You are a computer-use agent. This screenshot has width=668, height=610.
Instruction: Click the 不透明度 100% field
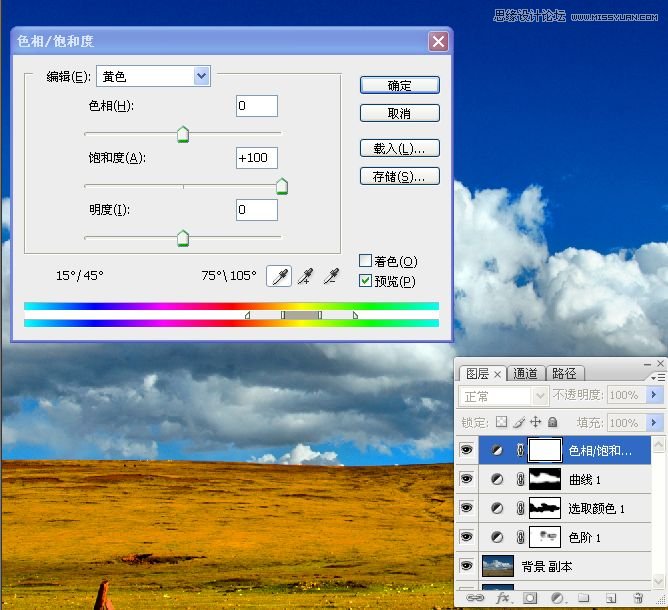tap(626, 395)
